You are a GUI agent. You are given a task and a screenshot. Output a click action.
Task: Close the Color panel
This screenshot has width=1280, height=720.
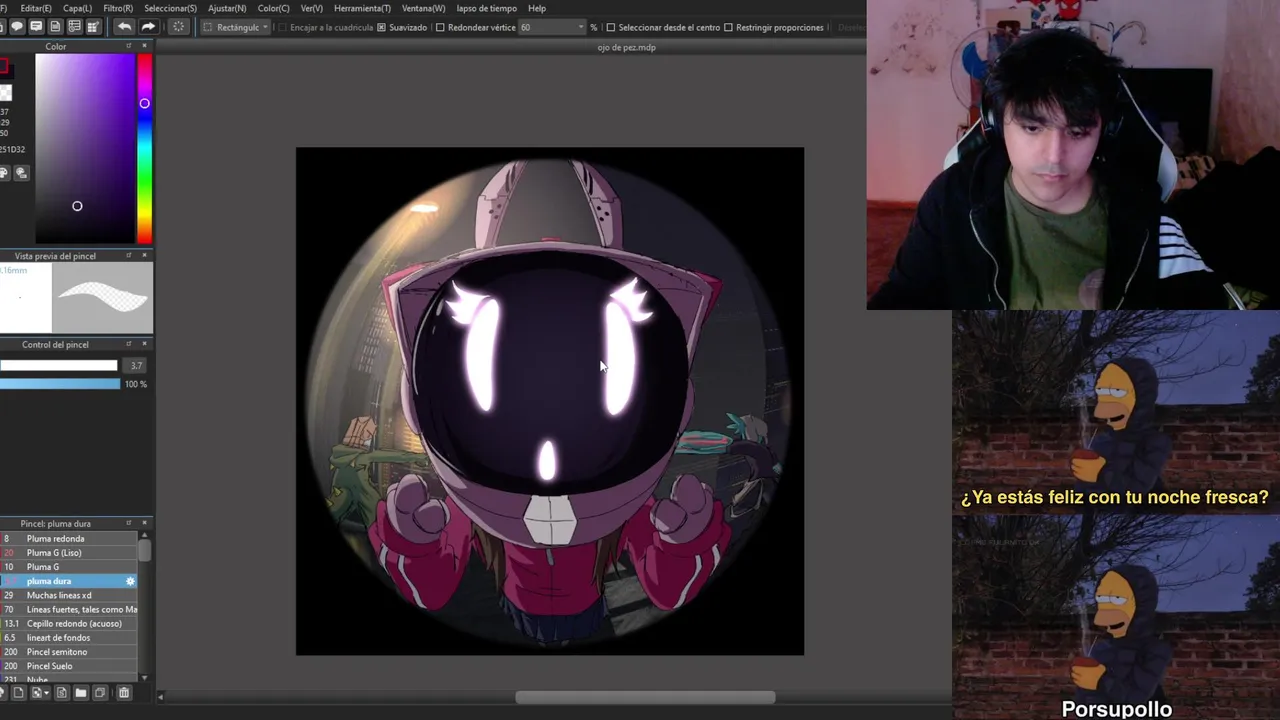click(144, 46)
